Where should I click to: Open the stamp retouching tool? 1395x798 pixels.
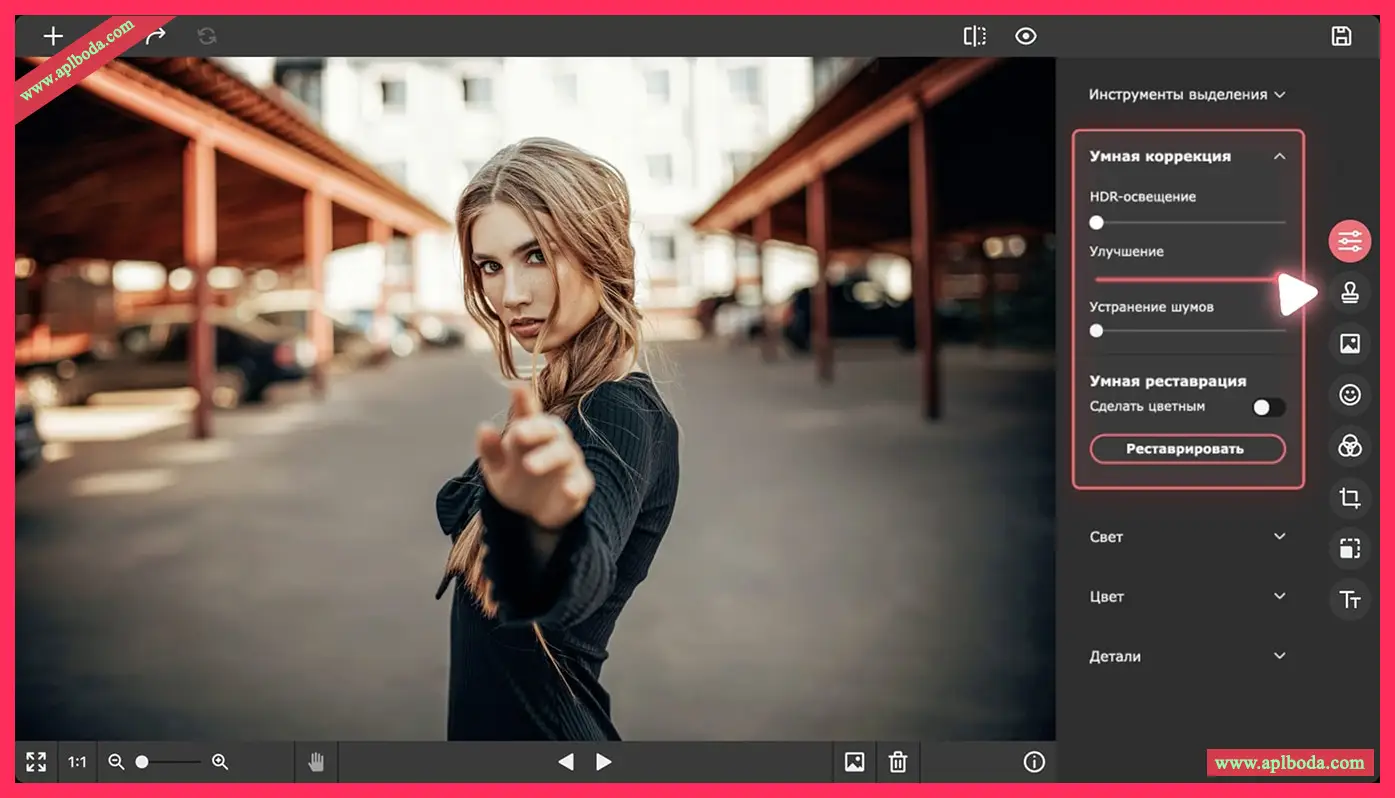point(1350,292)
